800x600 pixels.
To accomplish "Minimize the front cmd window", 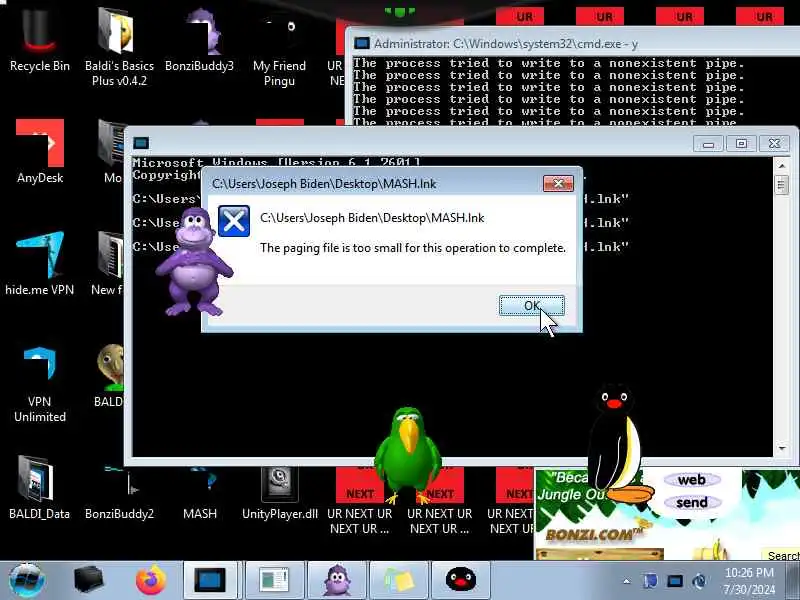I will coord(708,144).
